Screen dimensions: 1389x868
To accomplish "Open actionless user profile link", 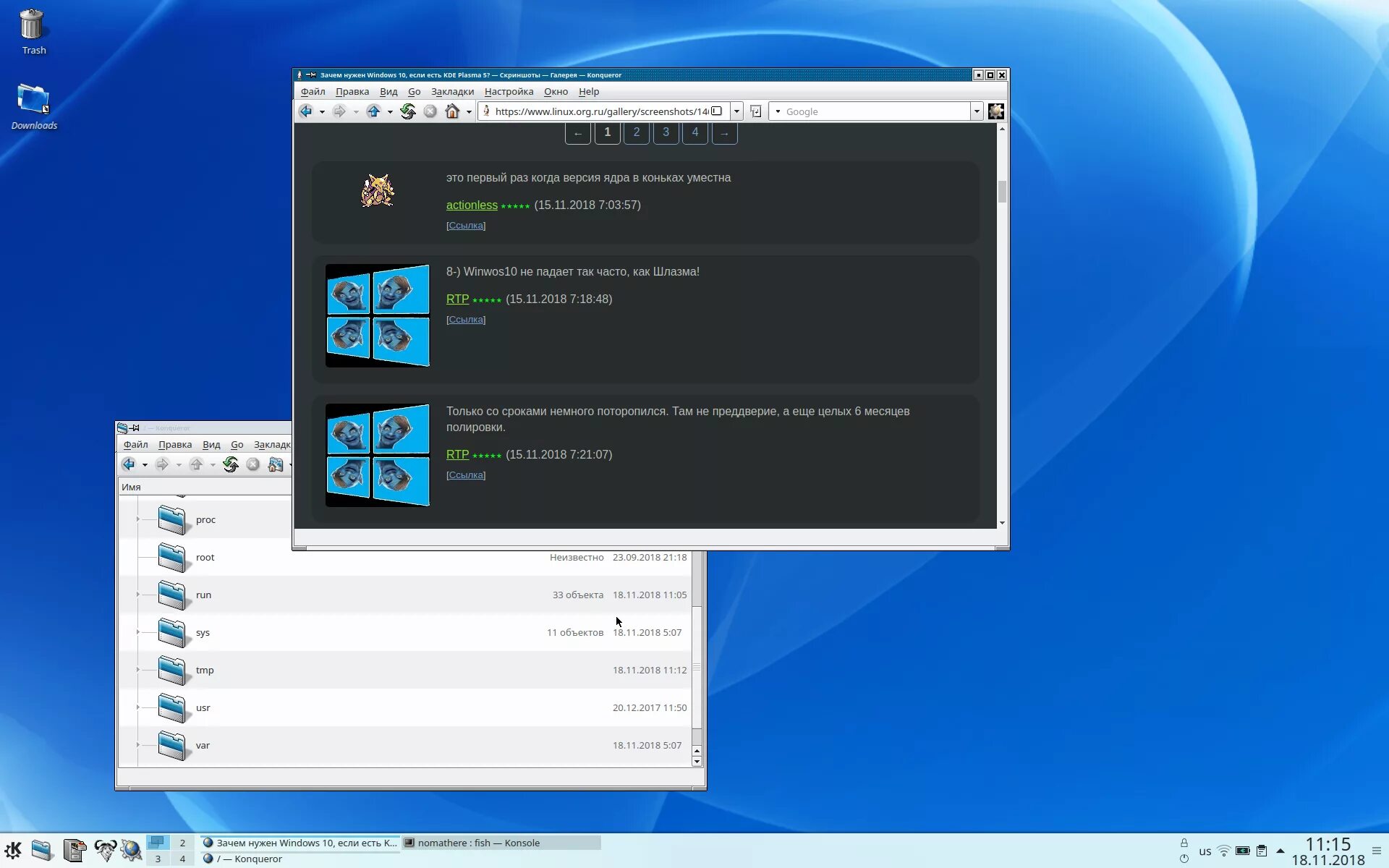I will pos(472,205).
